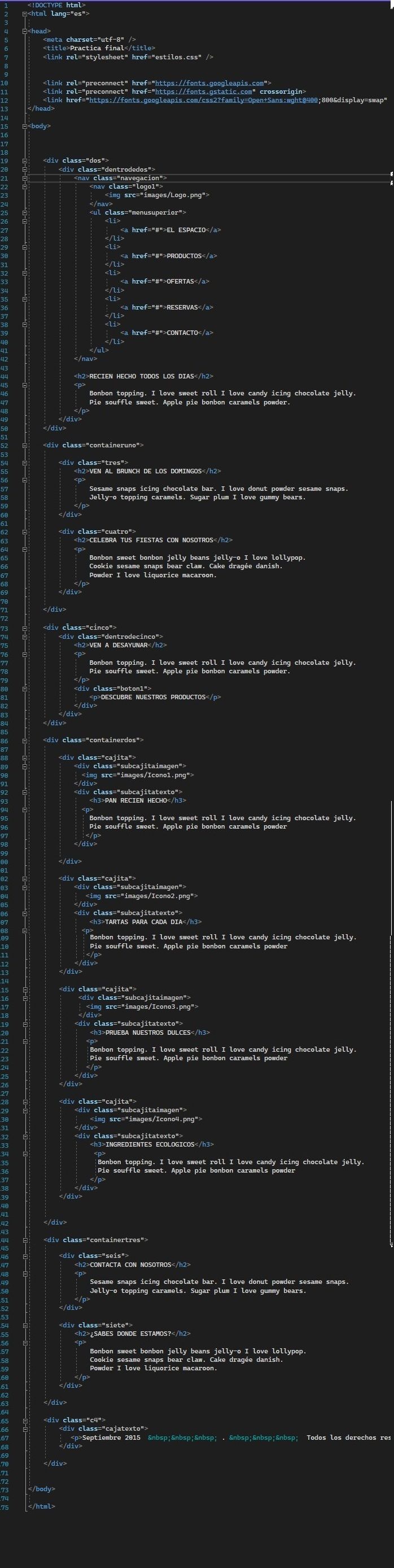394x1568 pixels.
Task: Fold the div class="containertres" block
Action: [x=24, y=1239]
